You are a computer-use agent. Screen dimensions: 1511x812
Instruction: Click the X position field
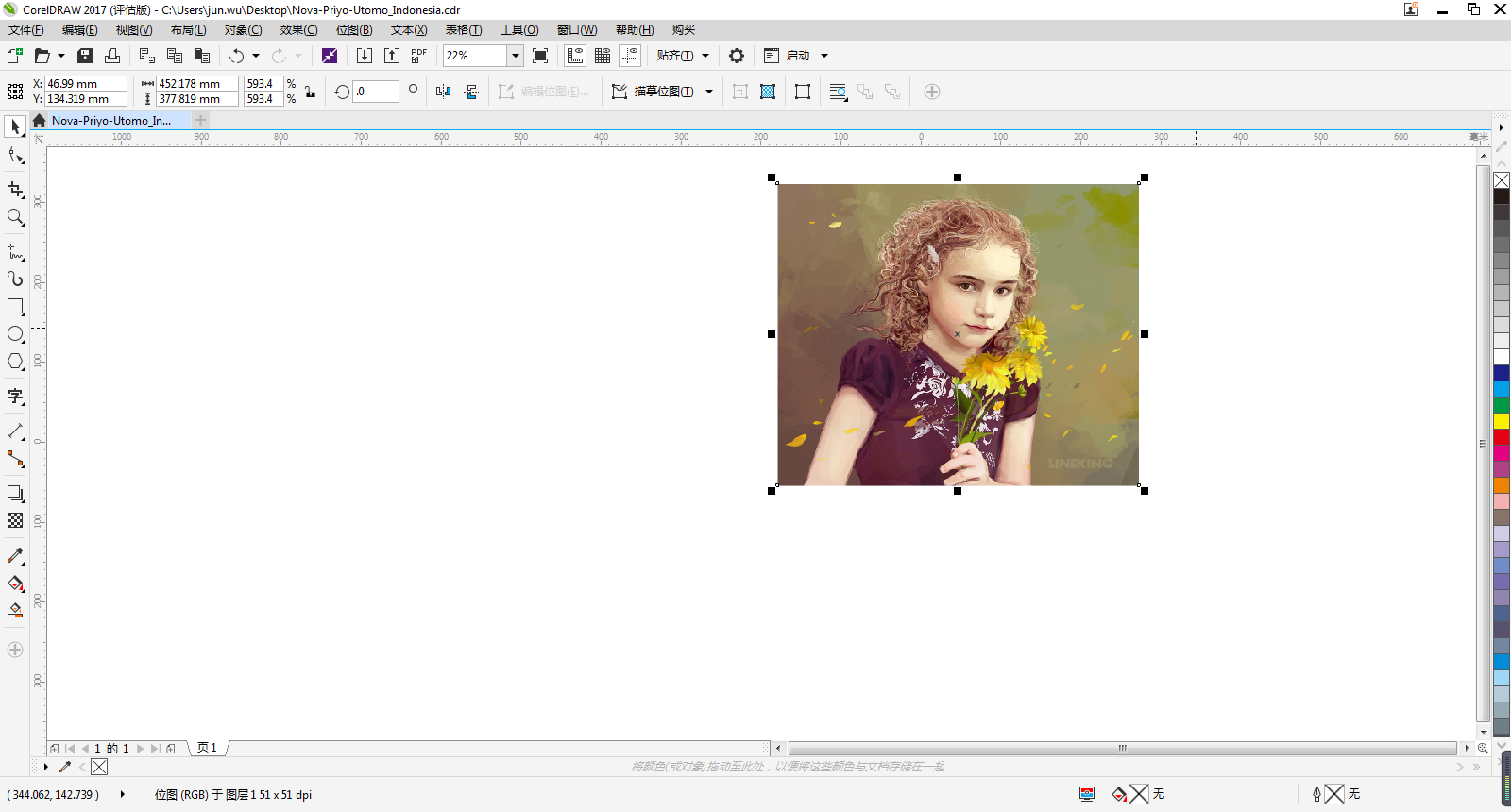tap(85, 84)
